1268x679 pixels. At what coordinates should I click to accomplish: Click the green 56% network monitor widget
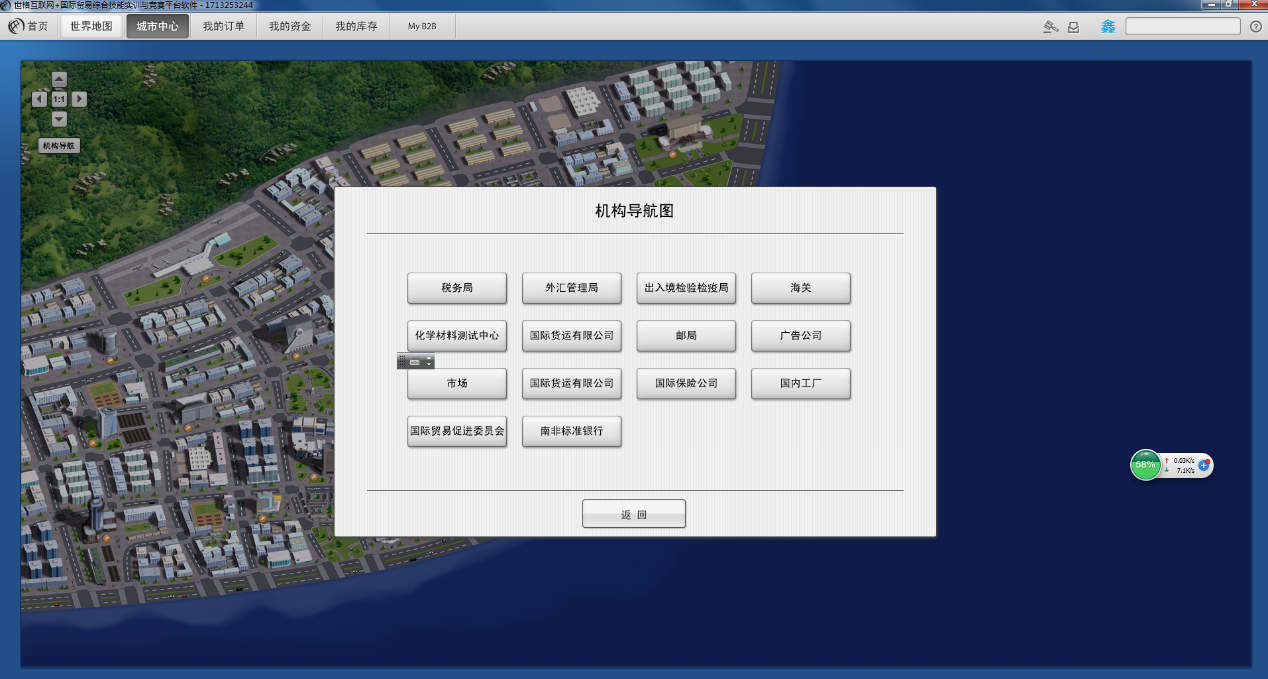coord(1146,465)
